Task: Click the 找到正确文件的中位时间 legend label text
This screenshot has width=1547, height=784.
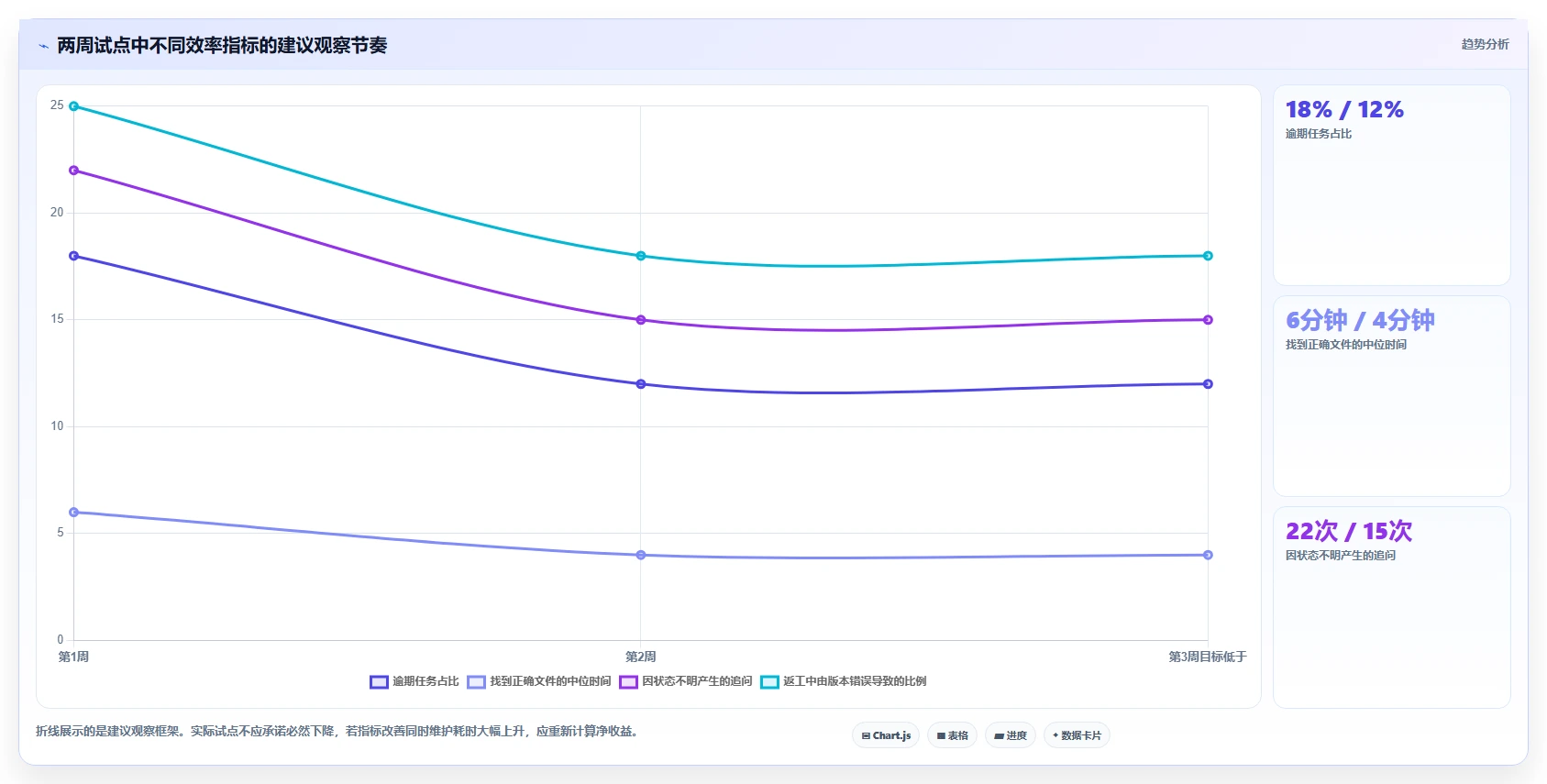Action: (550, 681)
